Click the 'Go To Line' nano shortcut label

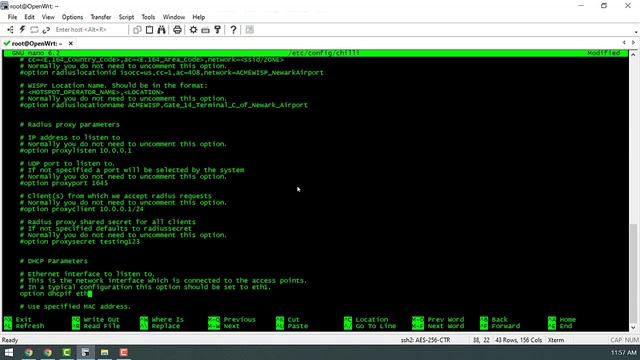tap(376, 326)
